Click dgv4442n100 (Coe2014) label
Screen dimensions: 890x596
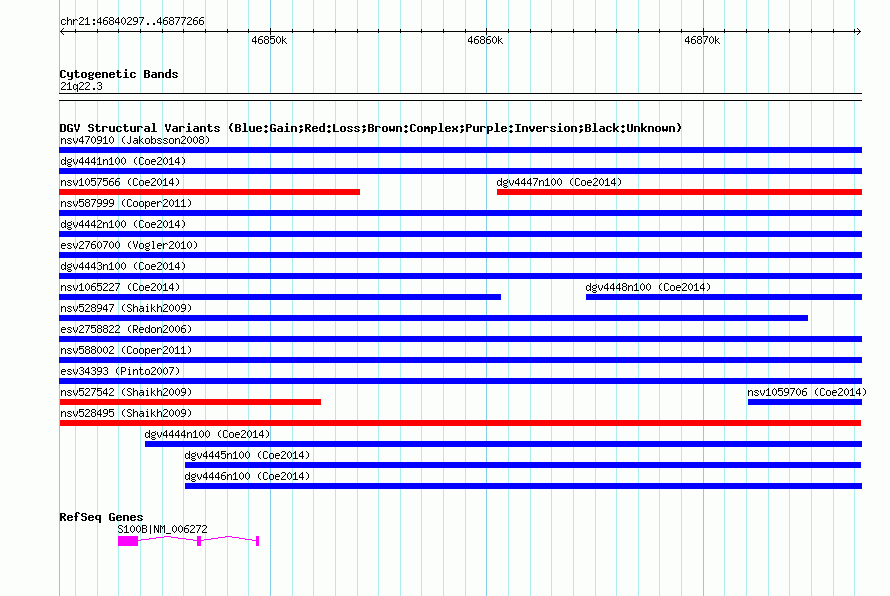[123, 224]
